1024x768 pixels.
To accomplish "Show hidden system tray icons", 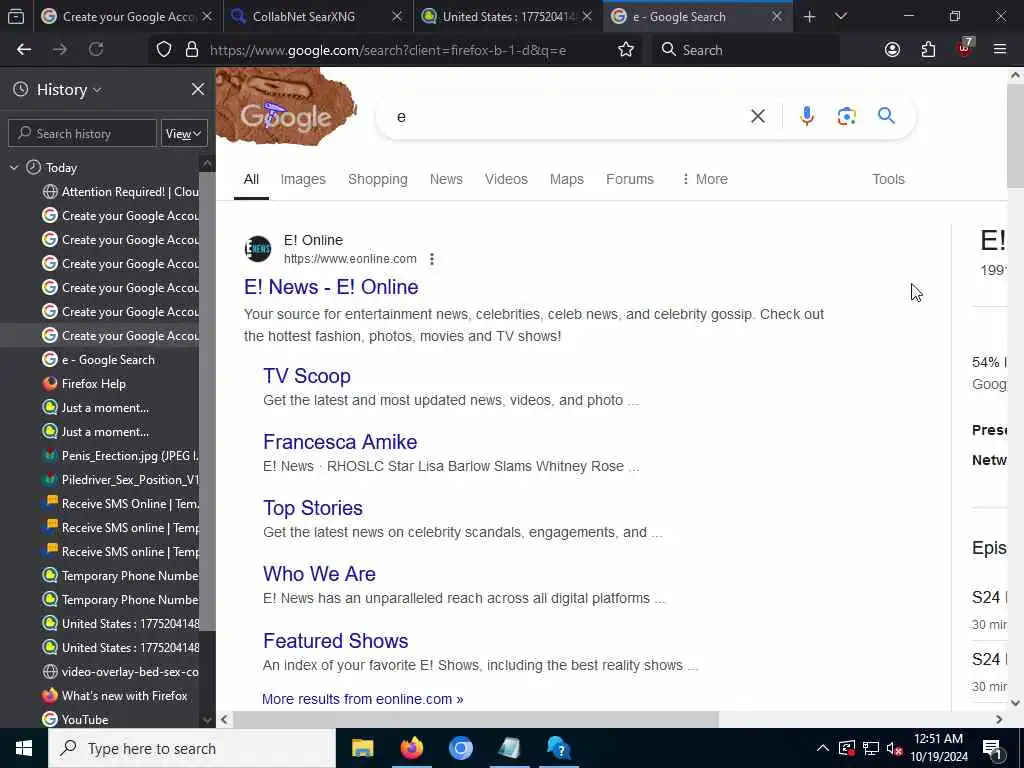I will (823, 748).
